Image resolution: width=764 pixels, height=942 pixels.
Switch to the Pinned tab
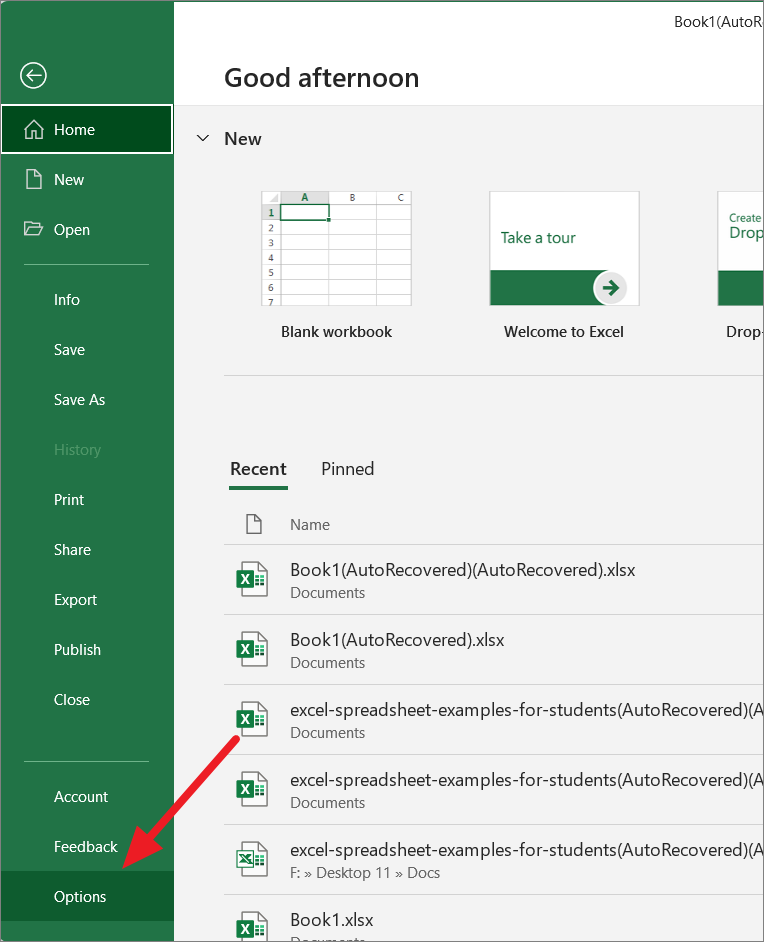pyautogui.click(x=348, y=469)
